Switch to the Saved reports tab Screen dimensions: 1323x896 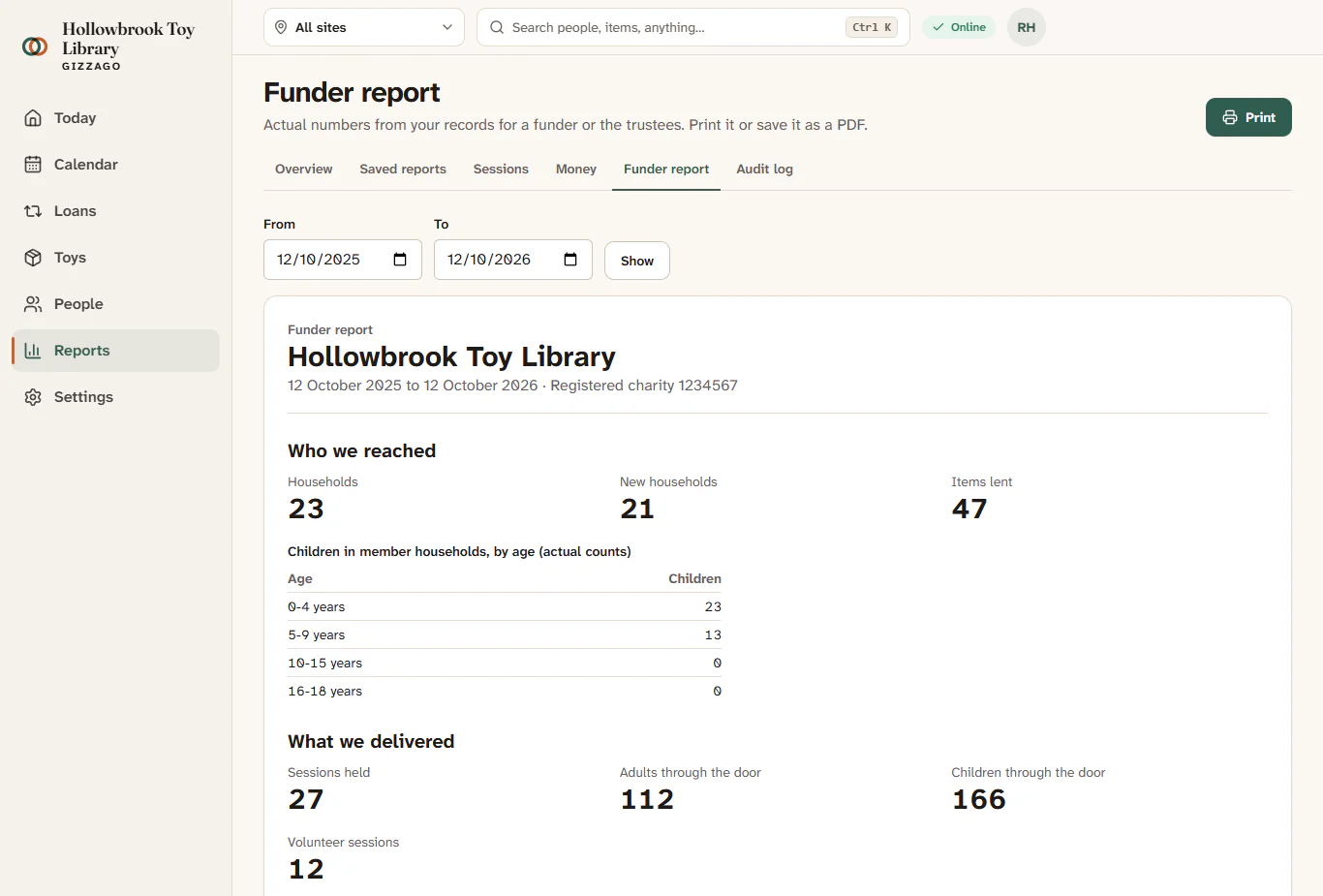click(403, 169)
